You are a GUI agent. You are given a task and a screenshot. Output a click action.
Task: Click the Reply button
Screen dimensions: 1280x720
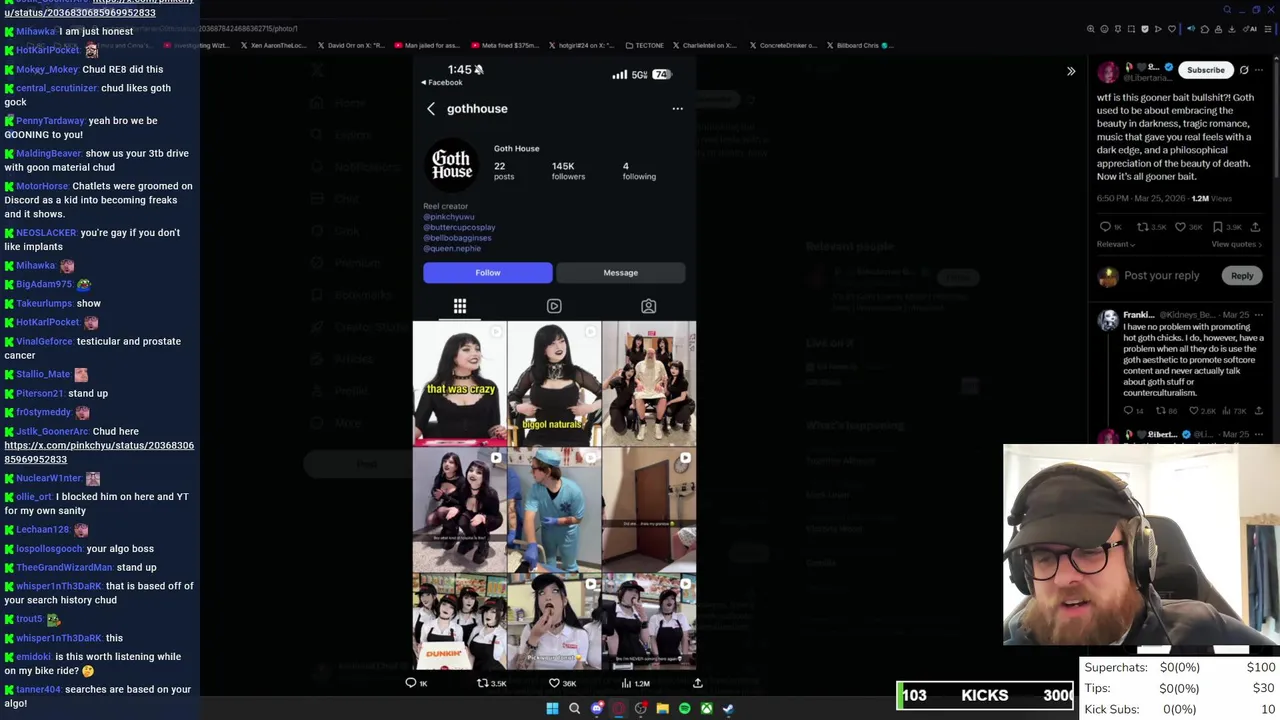pyautogui.click(x=1242, y=276)
